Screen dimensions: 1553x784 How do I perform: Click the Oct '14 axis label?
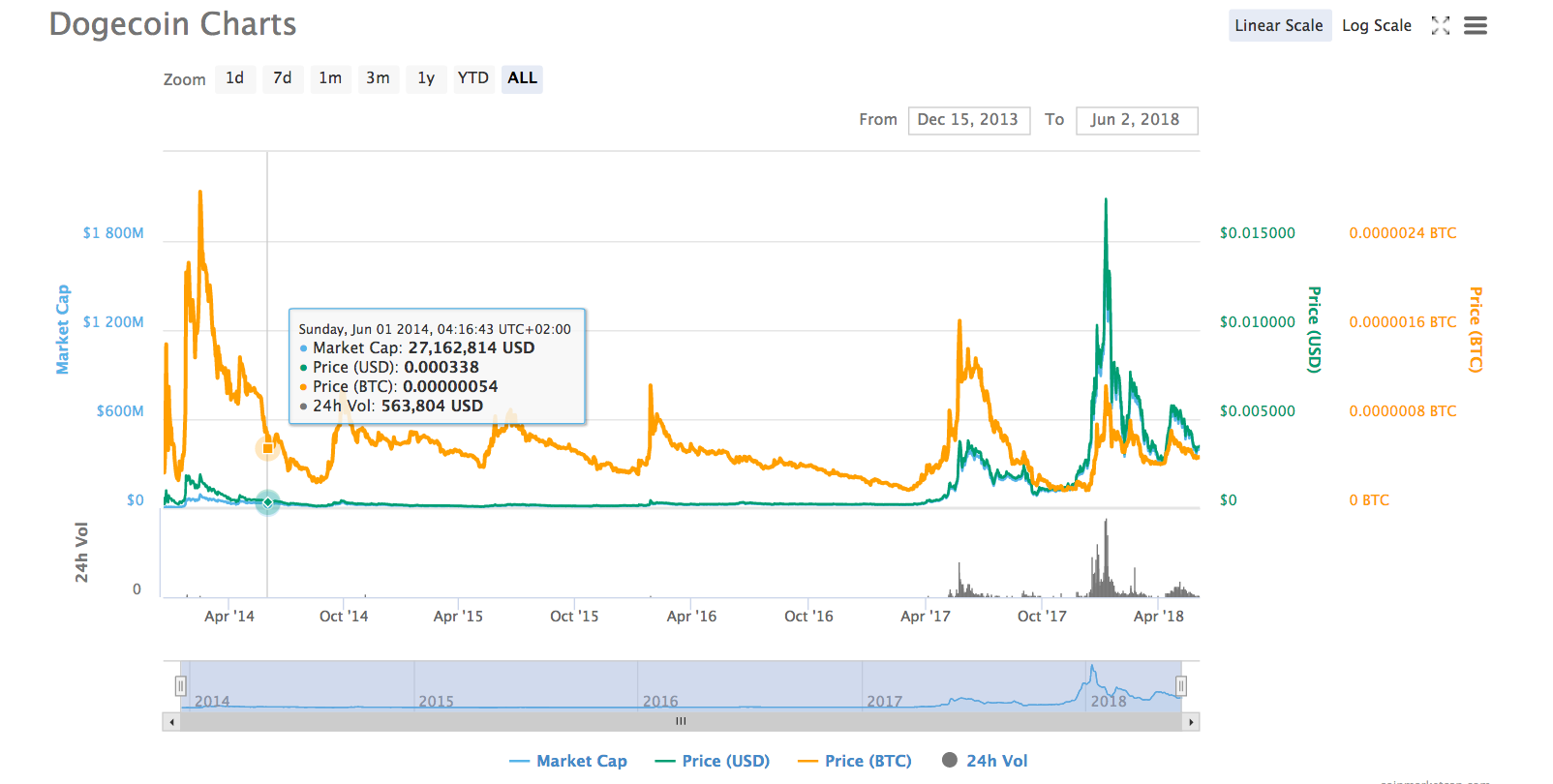pyautogui.click(x=344, y=617)
